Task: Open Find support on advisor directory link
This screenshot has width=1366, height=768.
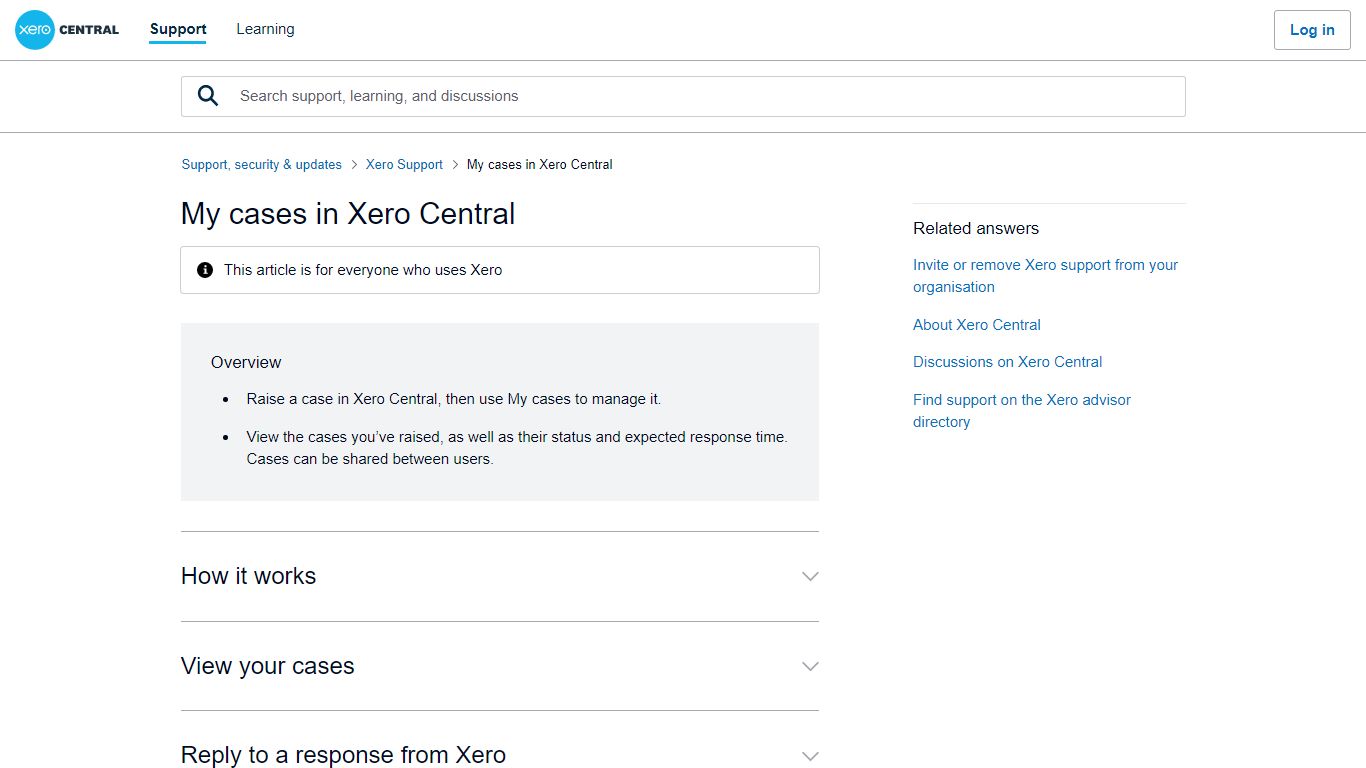Action: [x=1022, y=411]
